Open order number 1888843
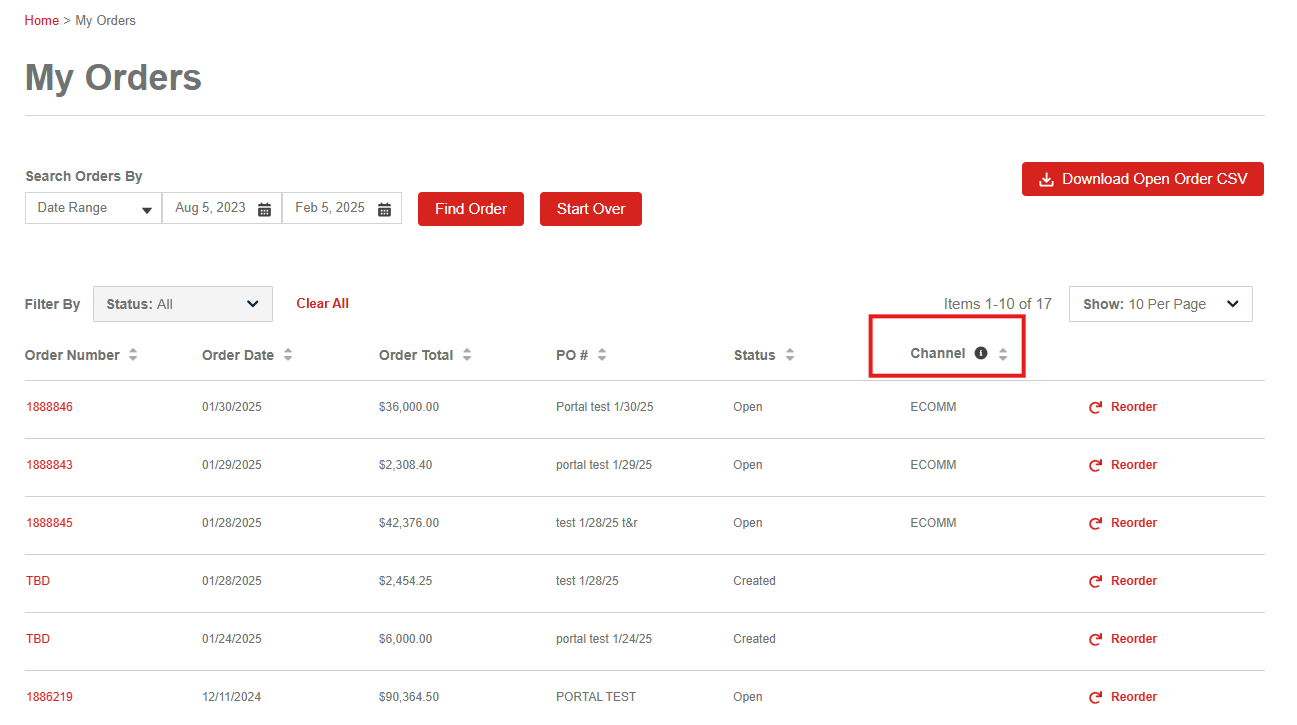The height and width of the screenshot is (725, 1297). [x=50, y=465]
